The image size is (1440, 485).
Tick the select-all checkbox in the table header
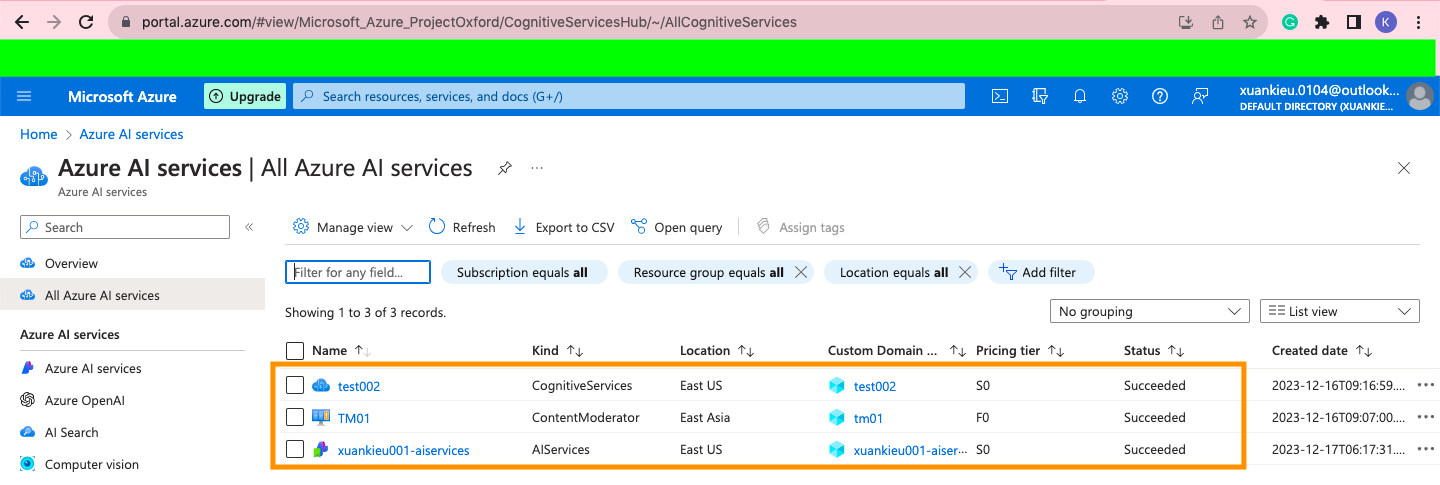pyautogui.click(x=295, y=350)
